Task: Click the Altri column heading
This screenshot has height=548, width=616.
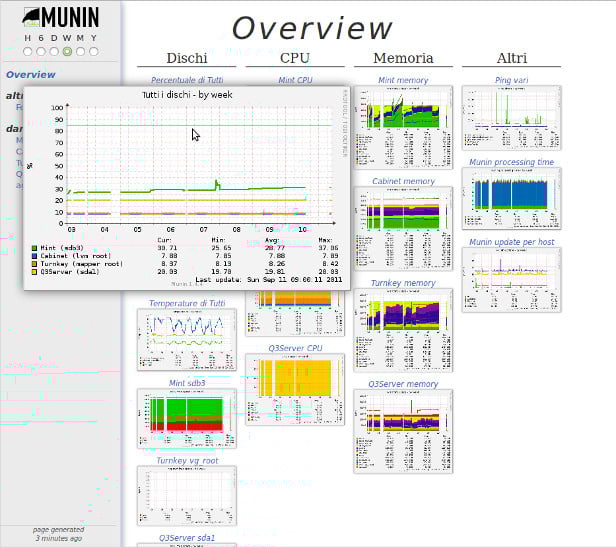Action: [512, 58]
